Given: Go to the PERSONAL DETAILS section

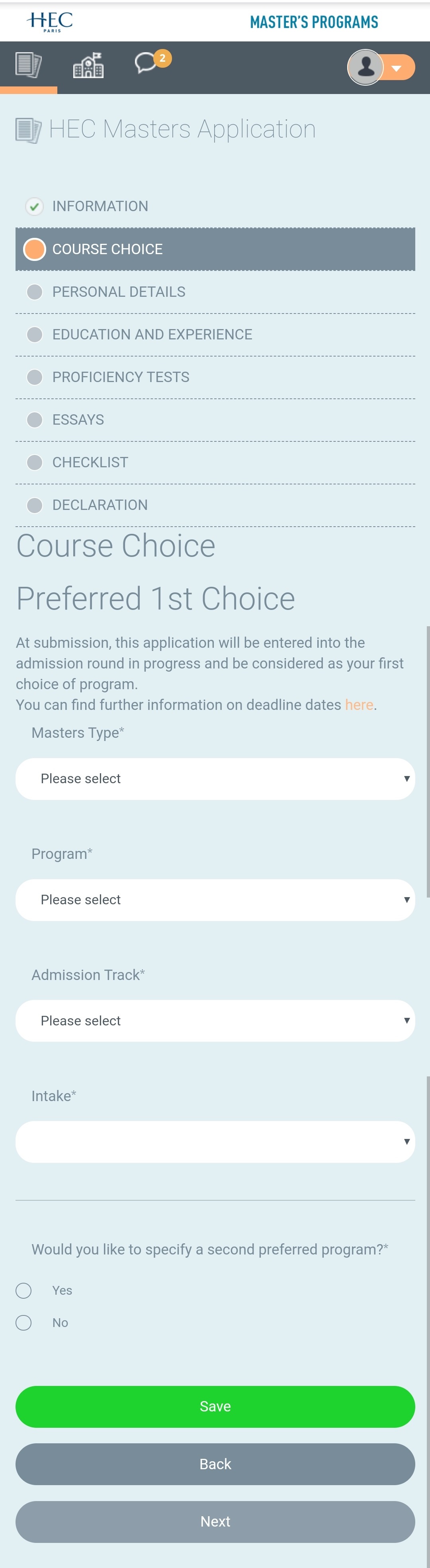Looking at the screenshot, I should [x=119, y=292].
